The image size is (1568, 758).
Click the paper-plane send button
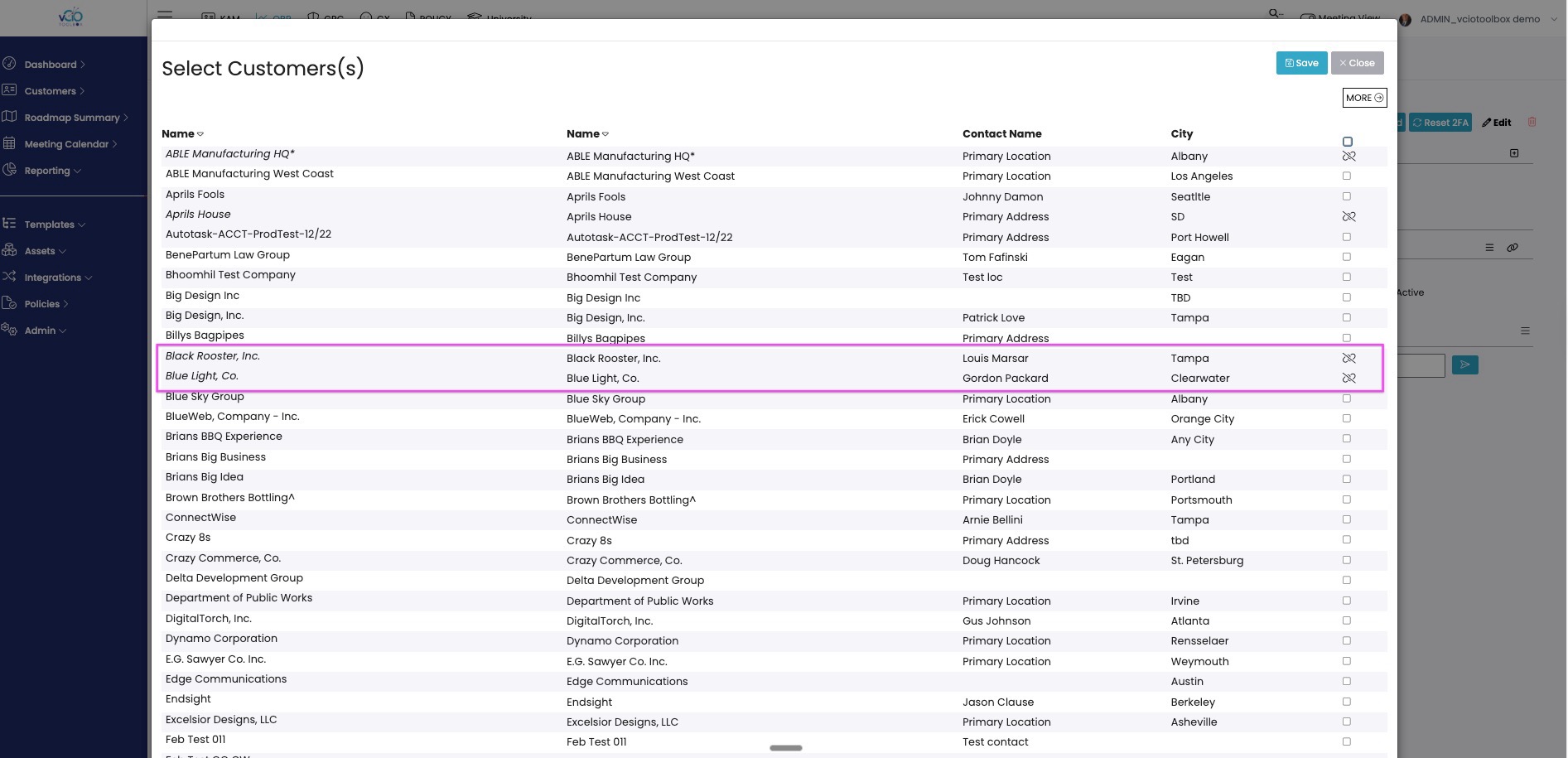click(x=1464, y=365)
